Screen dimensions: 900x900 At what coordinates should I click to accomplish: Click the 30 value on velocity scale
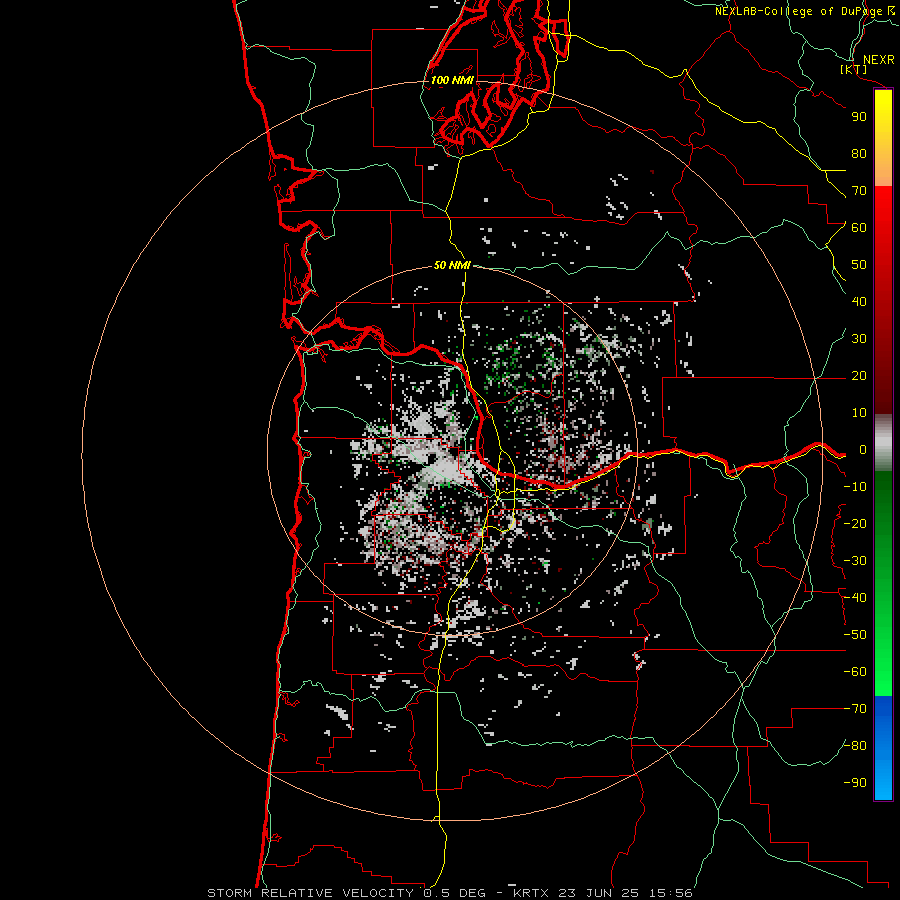point(859,339)
